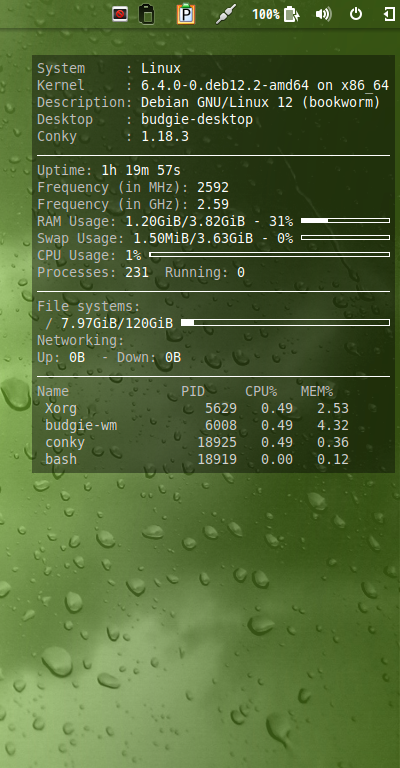The height and width of the screenshot is (768, 400).
Task: Click the Swap Usage progress bar
Action: [x=345, y=238]
